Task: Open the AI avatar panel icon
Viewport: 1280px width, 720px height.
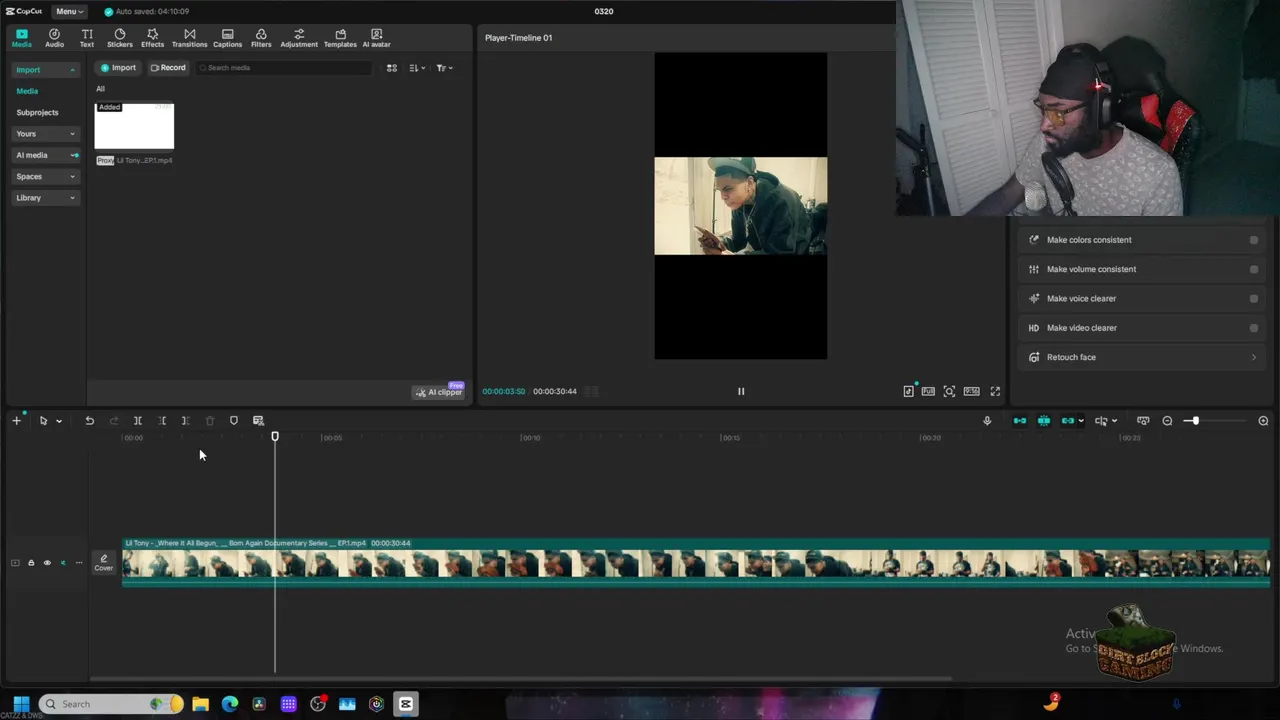Action: (x=376, y=38)
